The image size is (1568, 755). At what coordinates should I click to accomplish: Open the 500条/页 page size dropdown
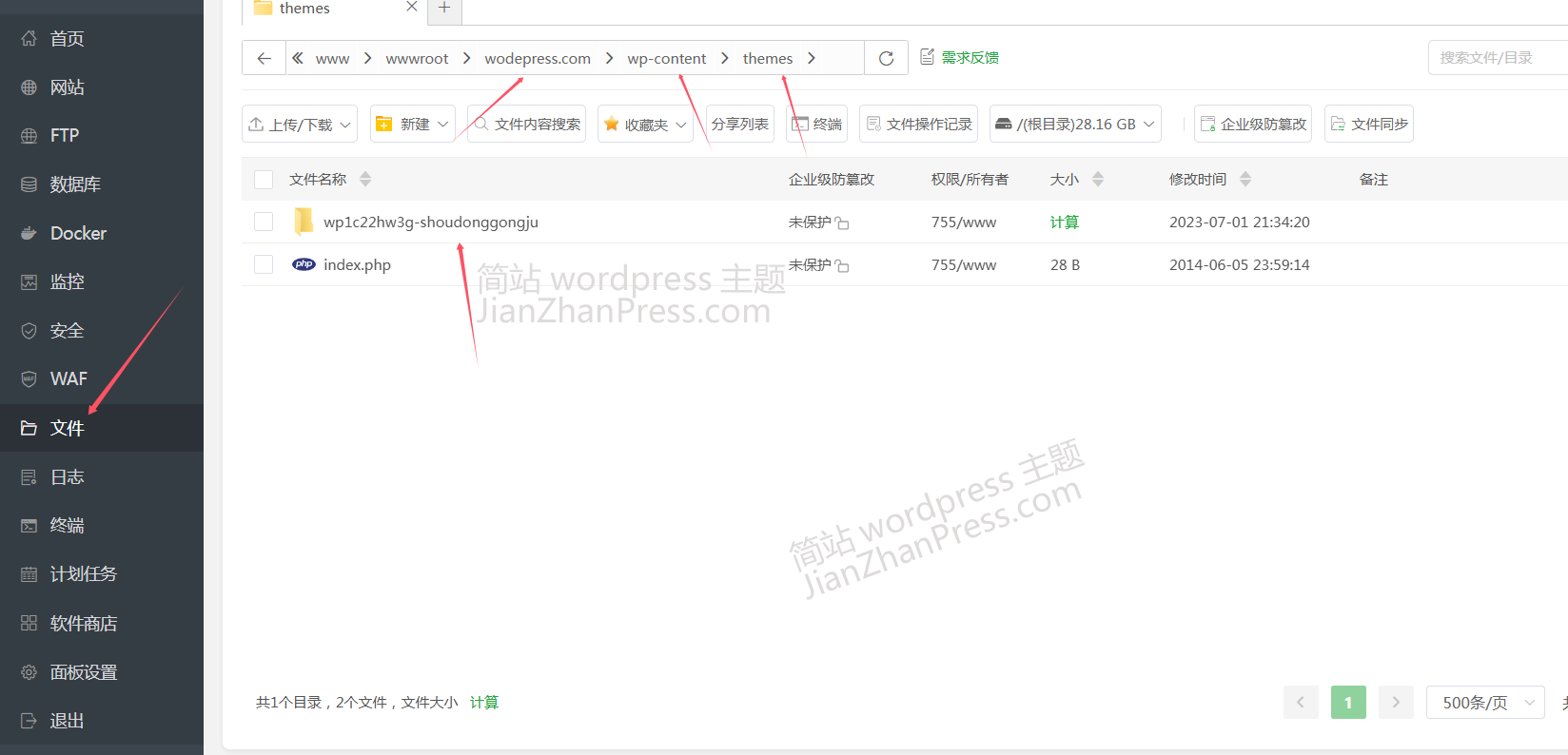(x=1484, y=703)
